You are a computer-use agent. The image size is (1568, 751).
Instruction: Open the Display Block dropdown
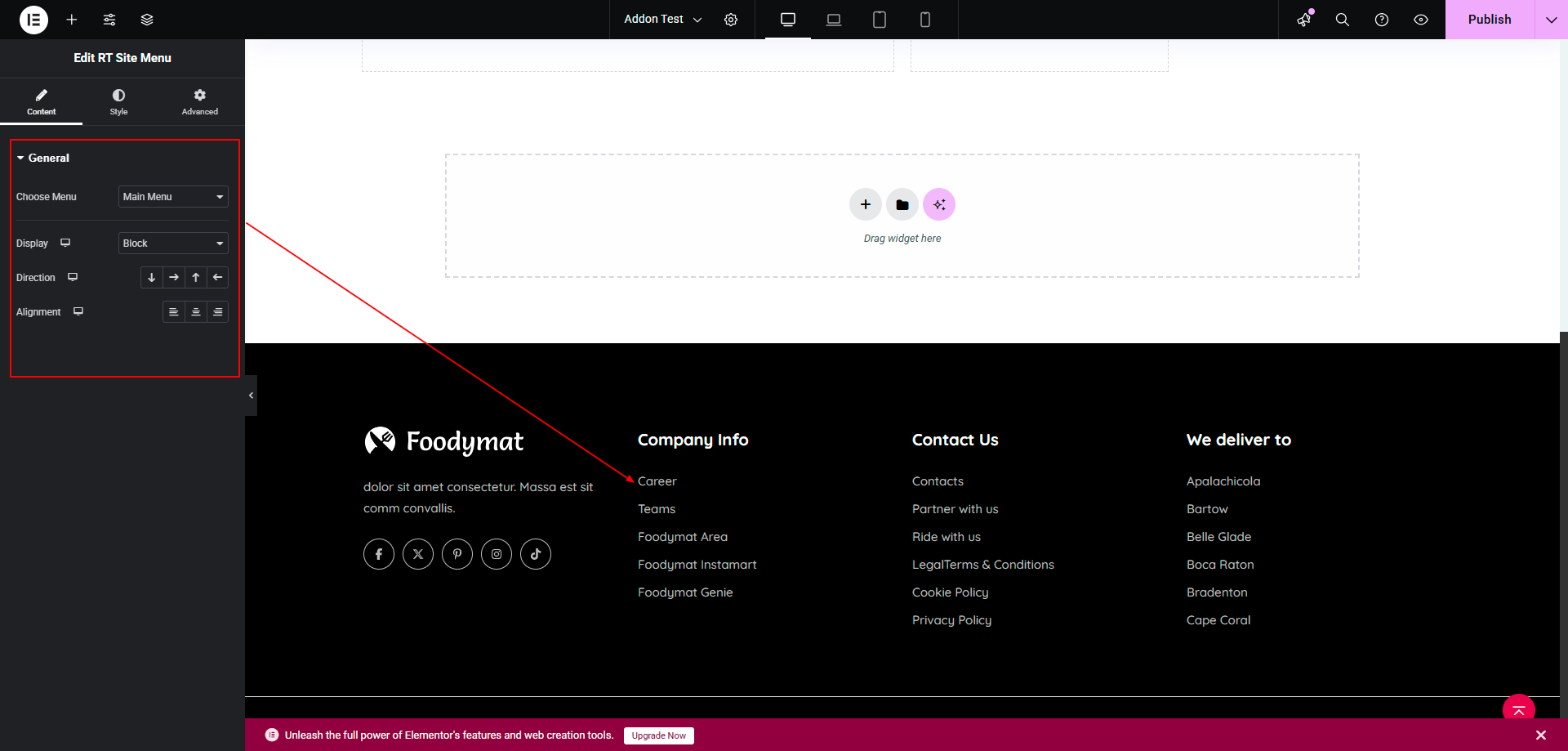173,244
